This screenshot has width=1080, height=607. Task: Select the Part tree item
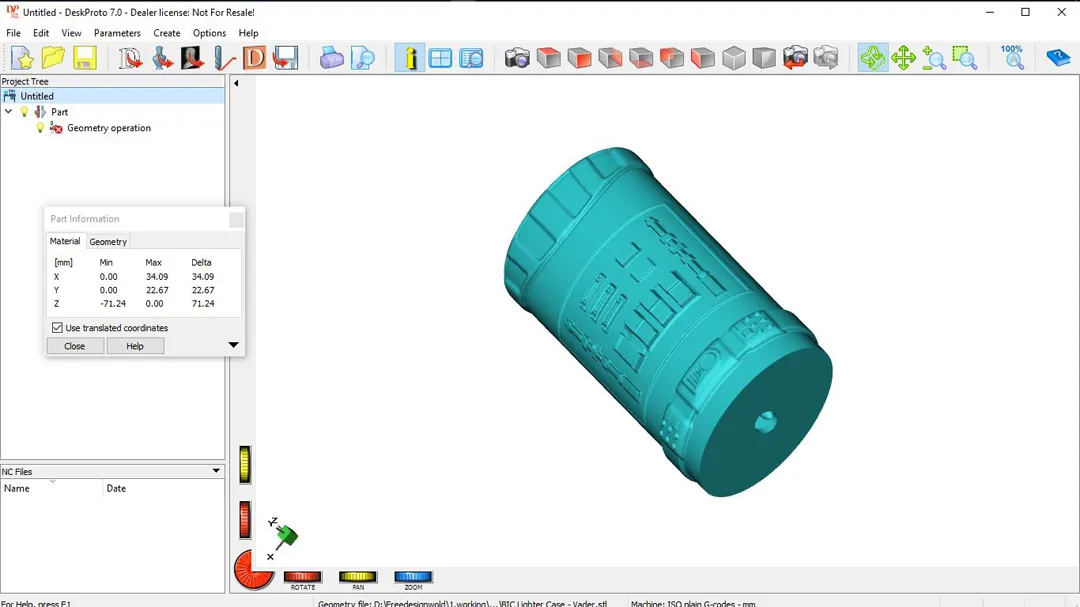coord(59,112)
